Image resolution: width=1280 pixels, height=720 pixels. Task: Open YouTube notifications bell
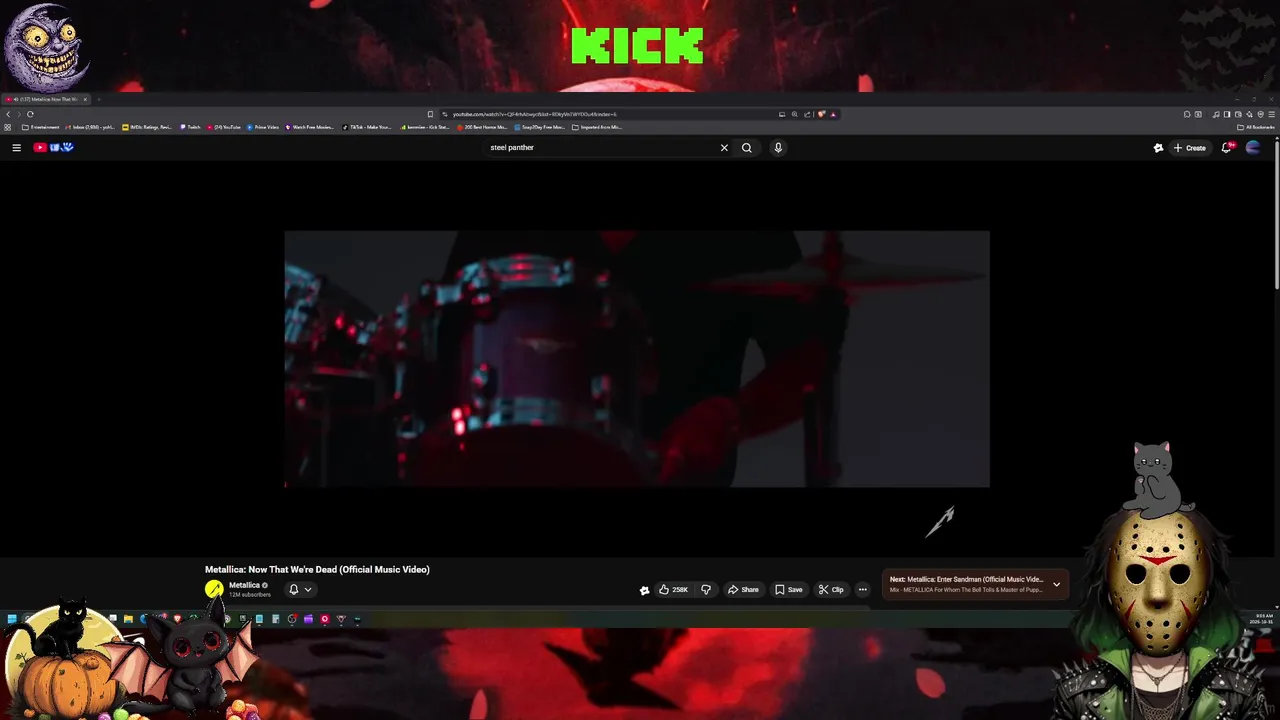coord(1227,147)
